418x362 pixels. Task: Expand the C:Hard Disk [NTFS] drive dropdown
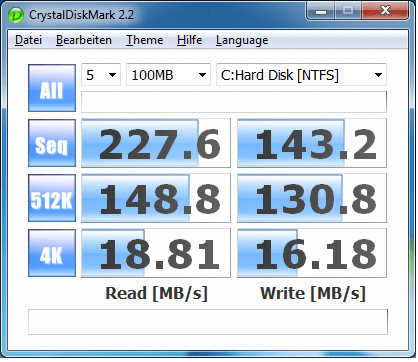(x=301, y=75)
